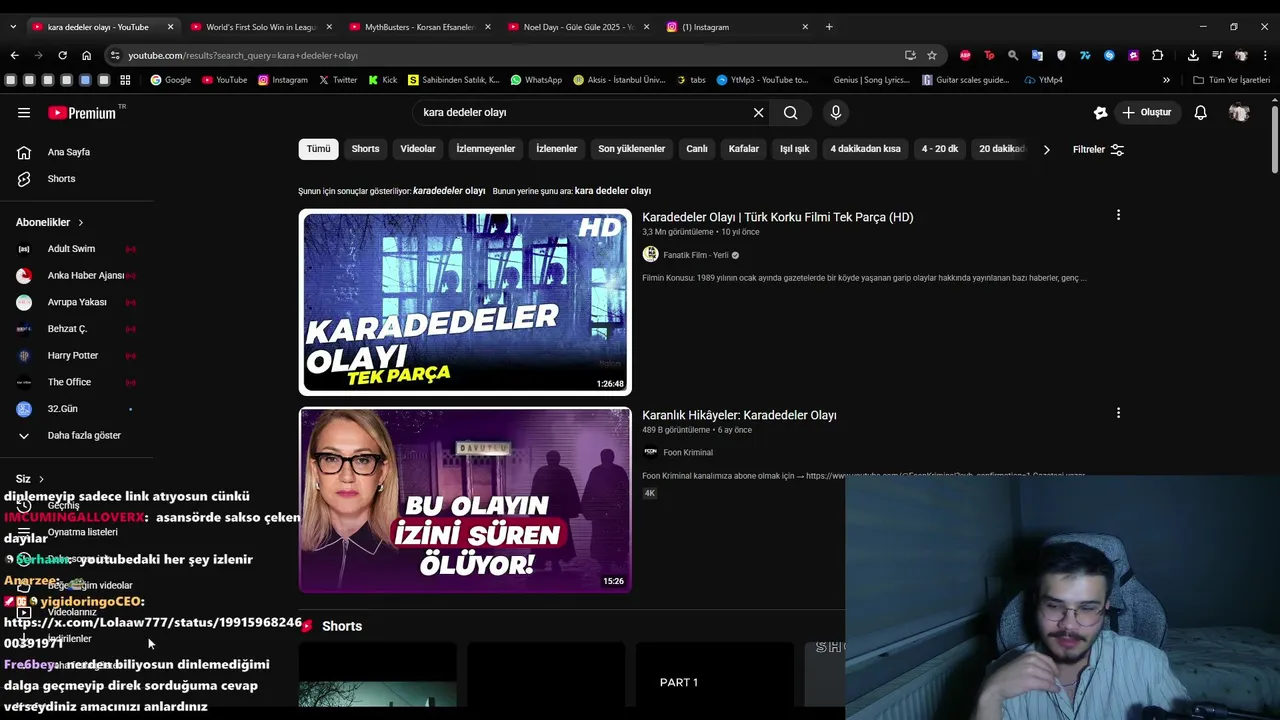The image size is (1280, 720).
Task: Open Chrome downloads icon
Action: click(x=1193, y=55)
